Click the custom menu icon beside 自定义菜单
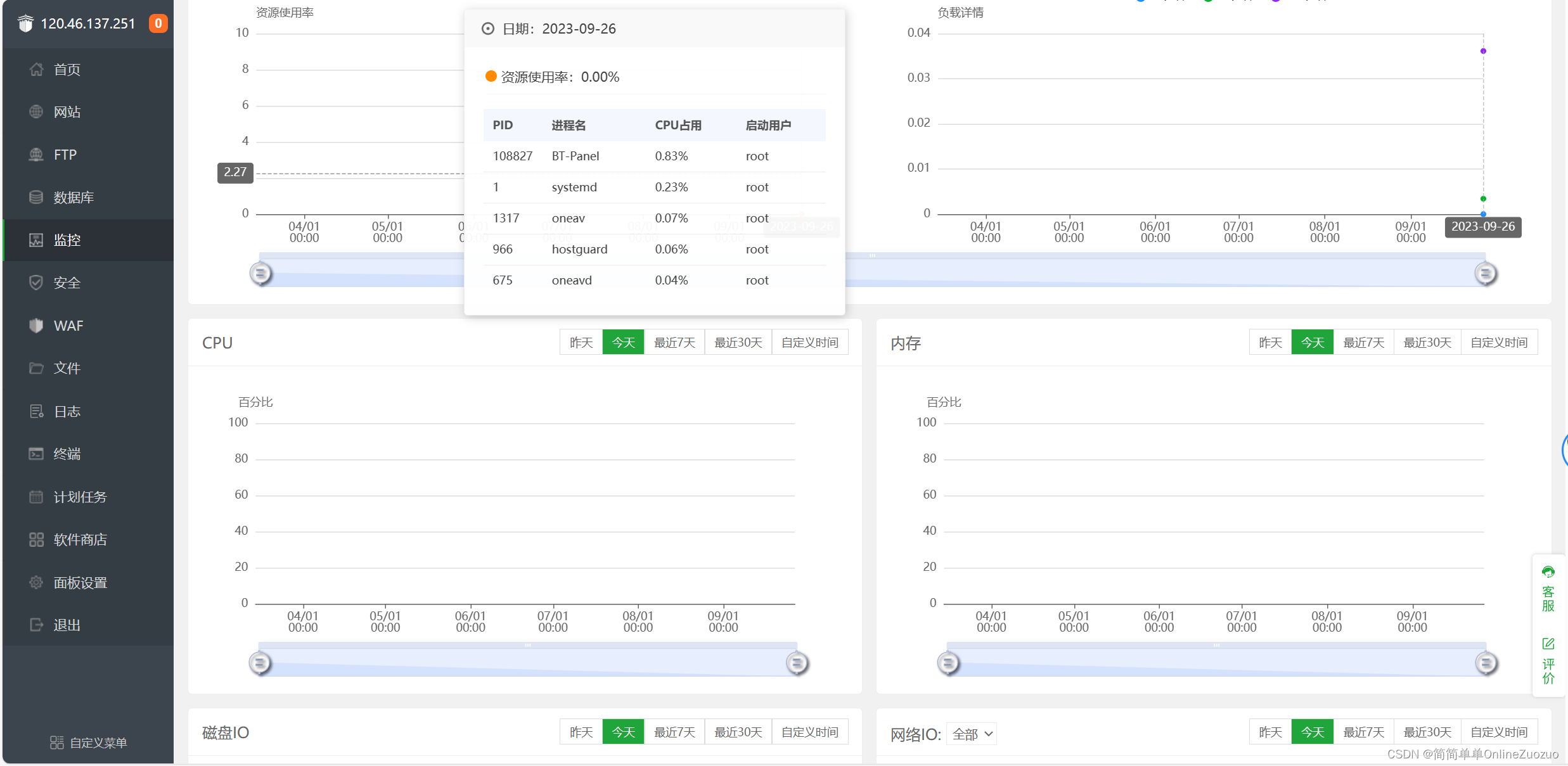This screenshot has width=1568, height=766. 57,743
